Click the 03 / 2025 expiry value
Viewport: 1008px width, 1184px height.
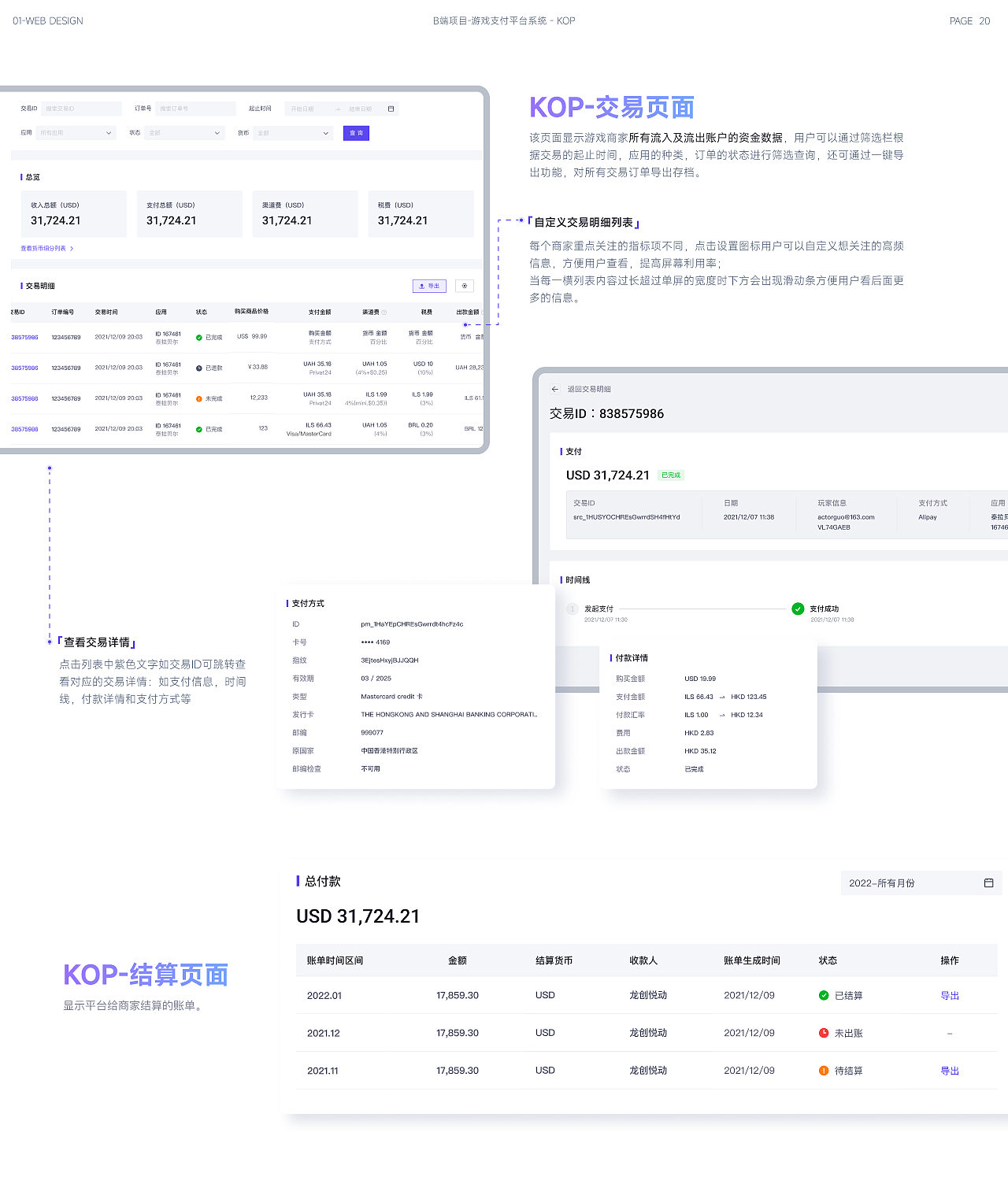pyautogui.click(x=376, y=679)
